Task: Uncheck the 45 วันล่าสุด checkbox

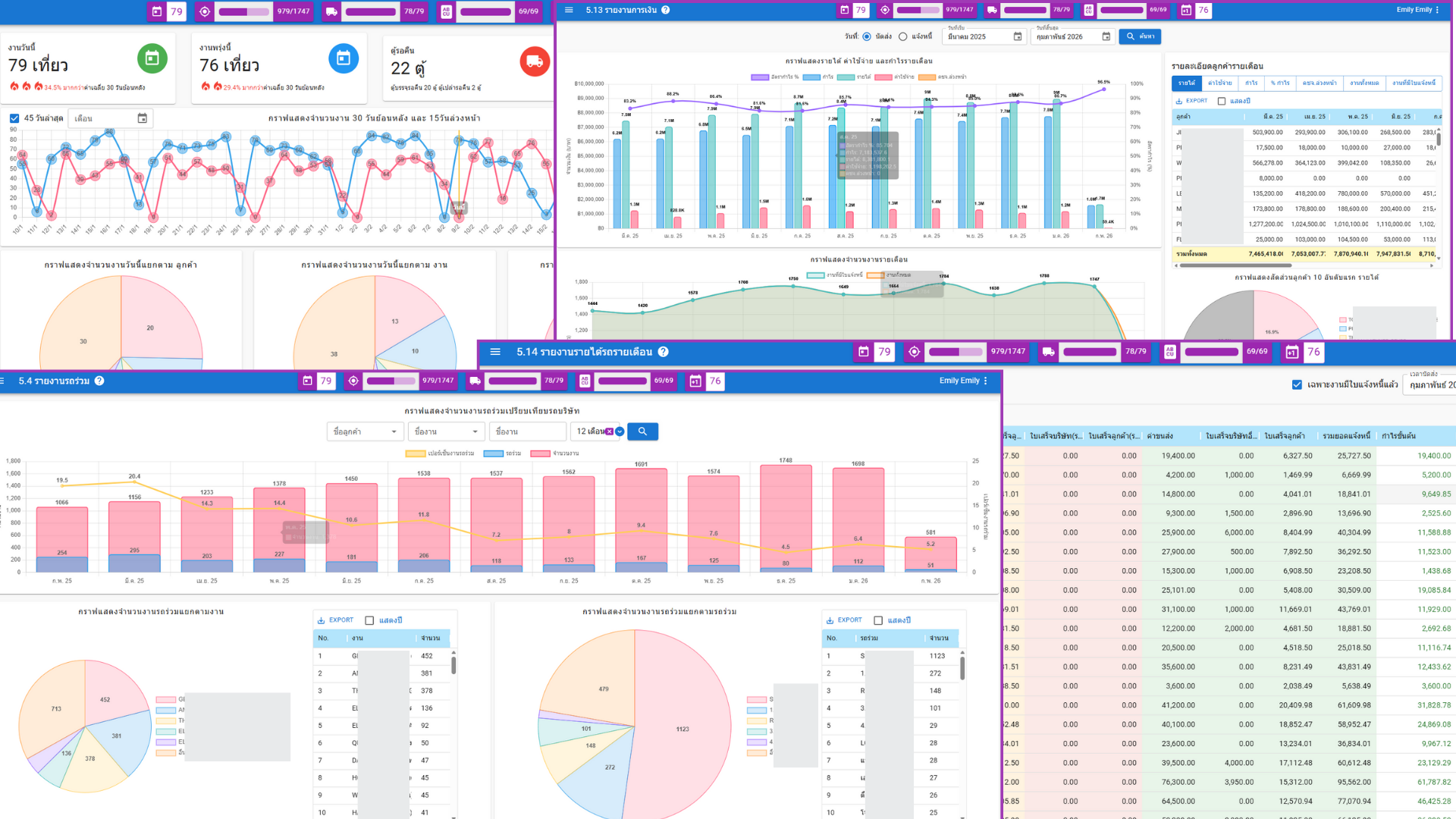Action: [x=14, y=118]
